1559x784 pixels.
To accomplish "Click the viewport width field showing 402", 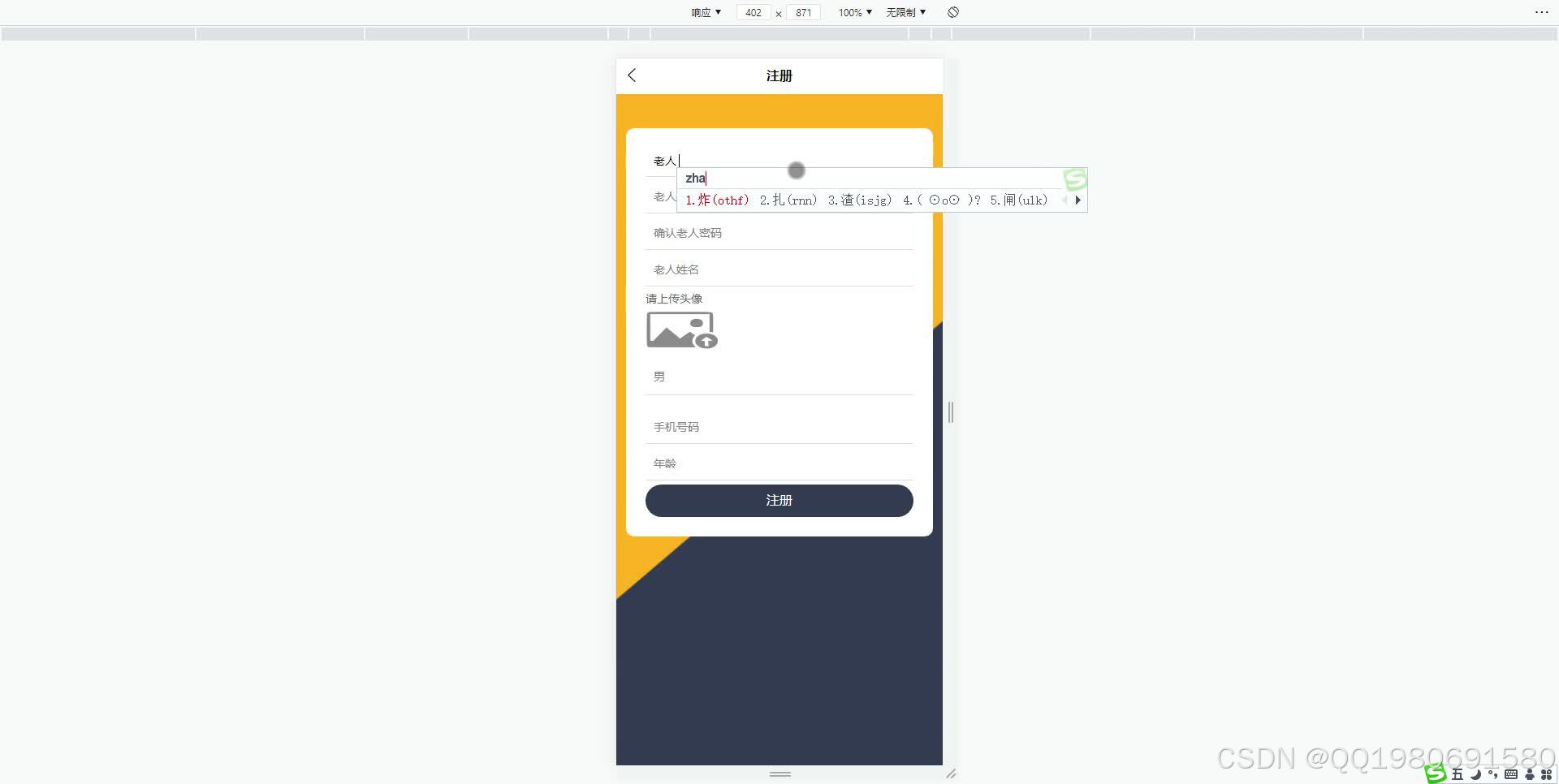I will [x=754, y=12].
